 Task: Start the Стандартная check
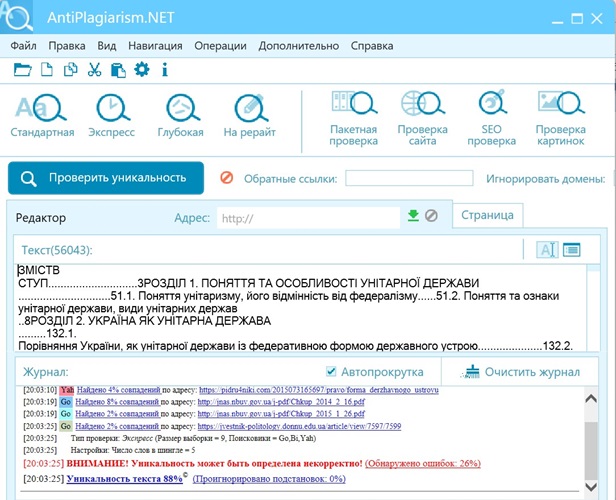point(42,116)
